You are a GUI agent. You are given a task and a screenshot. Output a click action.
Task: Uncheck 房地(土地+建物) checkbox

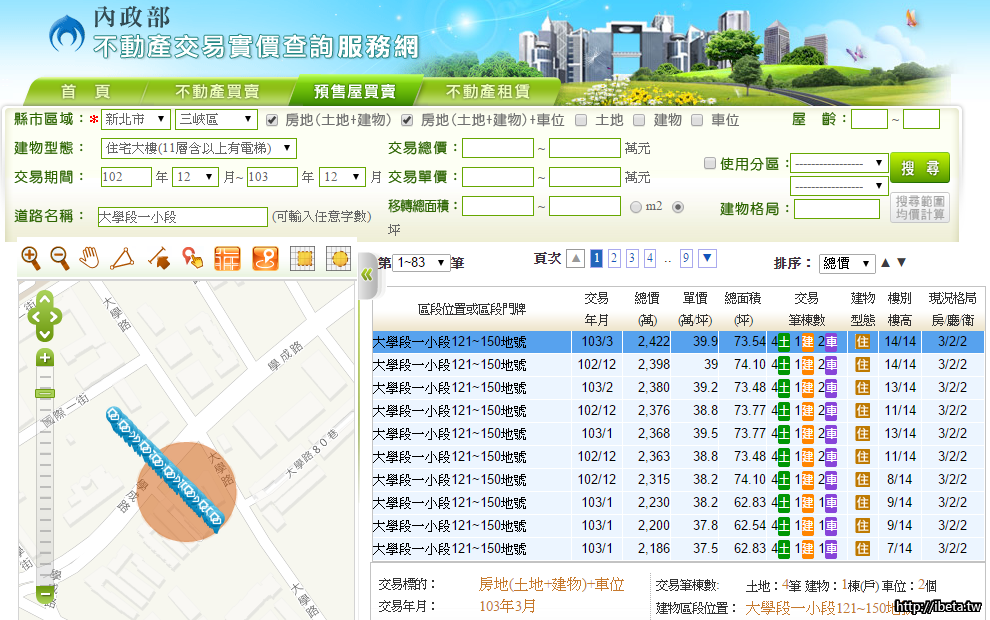272,120
